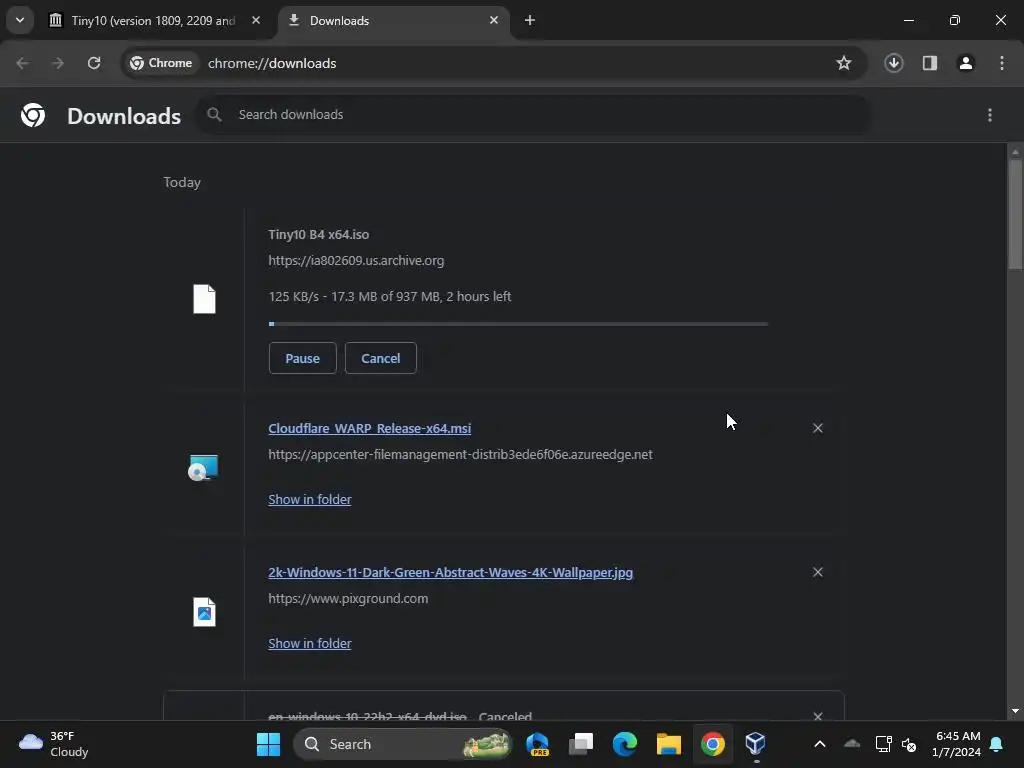Close the Downloads tab

tap(494, 20)
